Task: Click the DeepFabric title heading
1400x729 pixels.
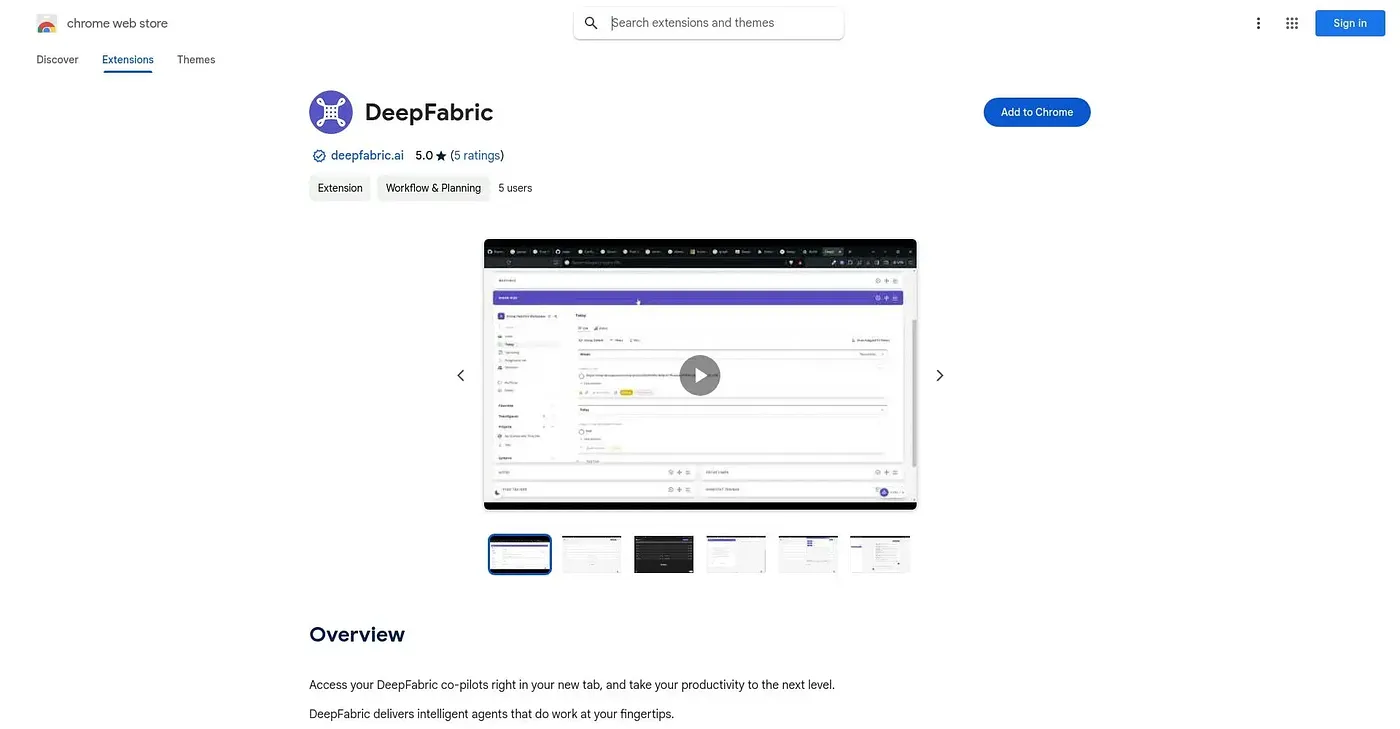Action: coord(429,112)
